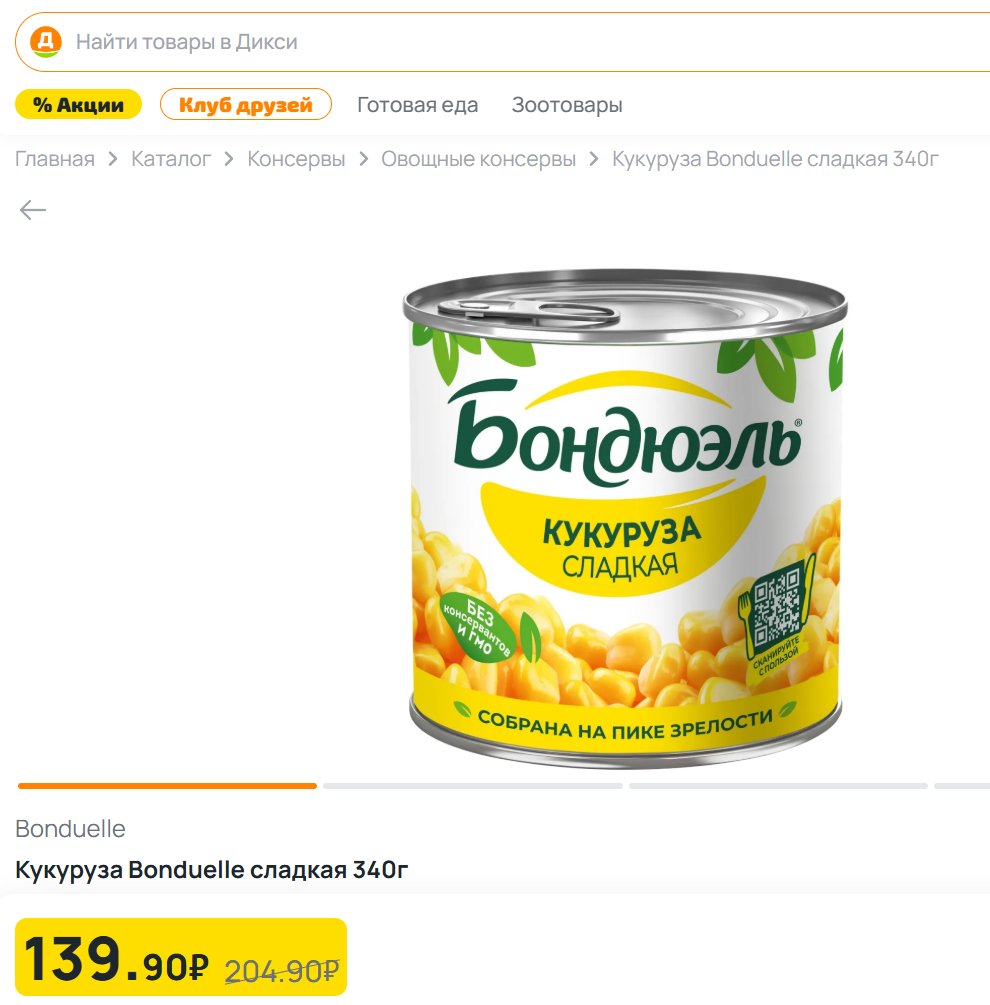Select the 'Готовая еда' menu item
The image size is (990, 1005).
tap(417, 105)
